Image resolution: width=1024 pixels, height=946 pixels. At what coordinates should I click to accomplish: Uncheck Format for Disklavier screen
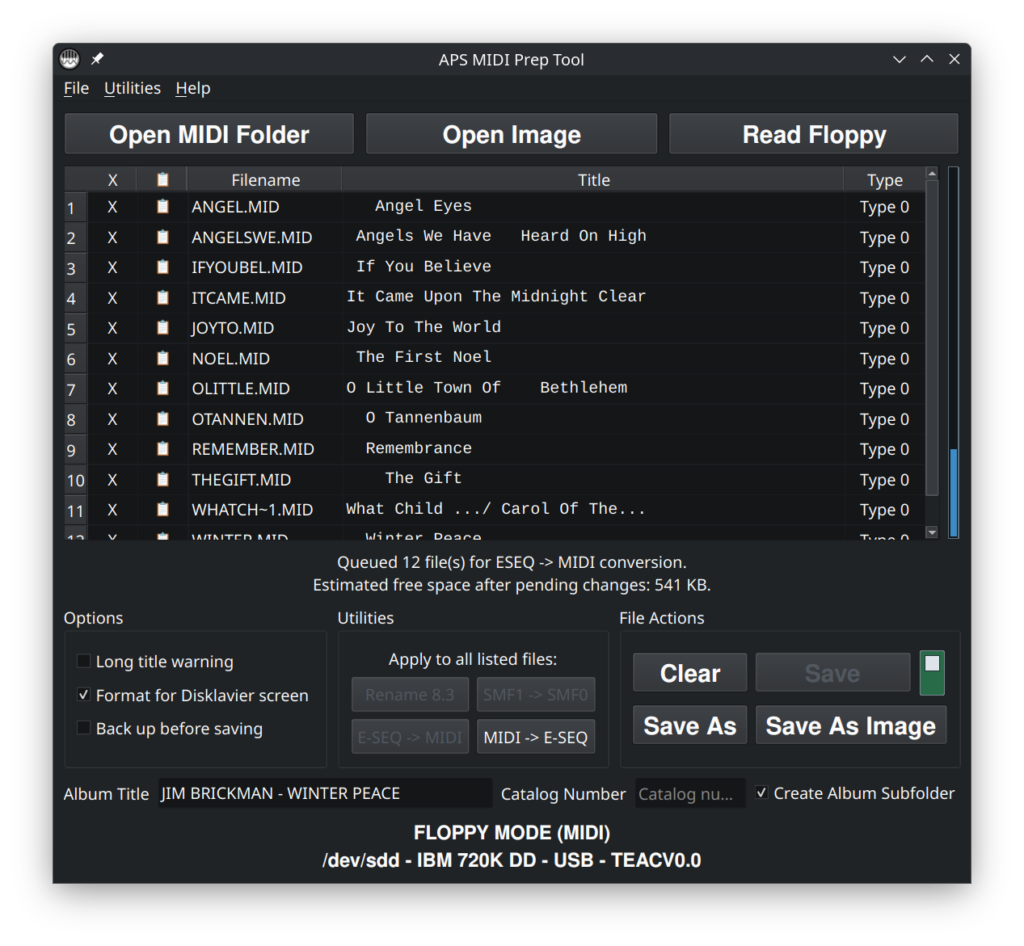(84, 695)
